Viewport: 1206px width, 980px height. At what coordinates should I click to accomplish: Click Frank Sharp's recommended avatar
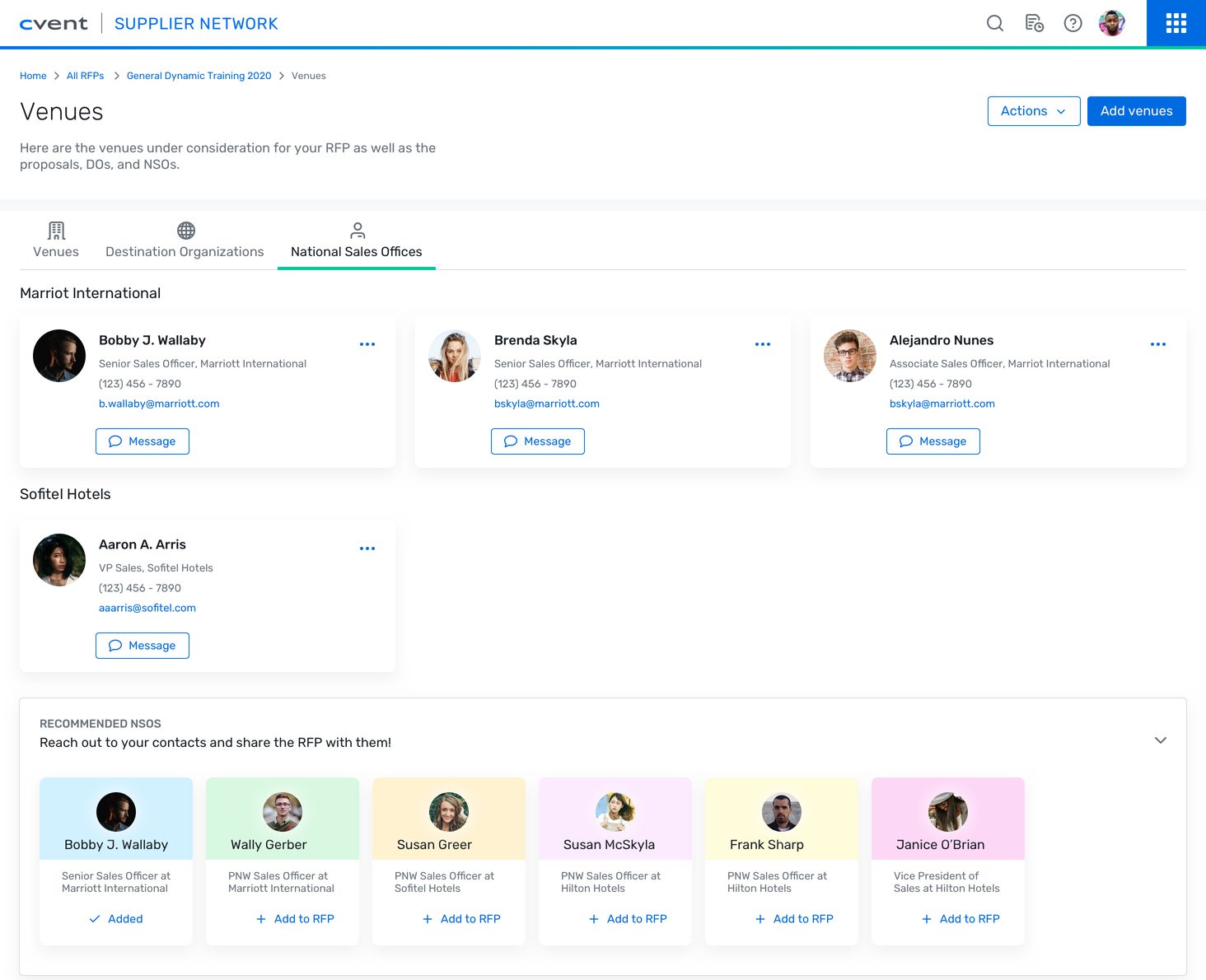pyautogui.click(x=782, y=812)
